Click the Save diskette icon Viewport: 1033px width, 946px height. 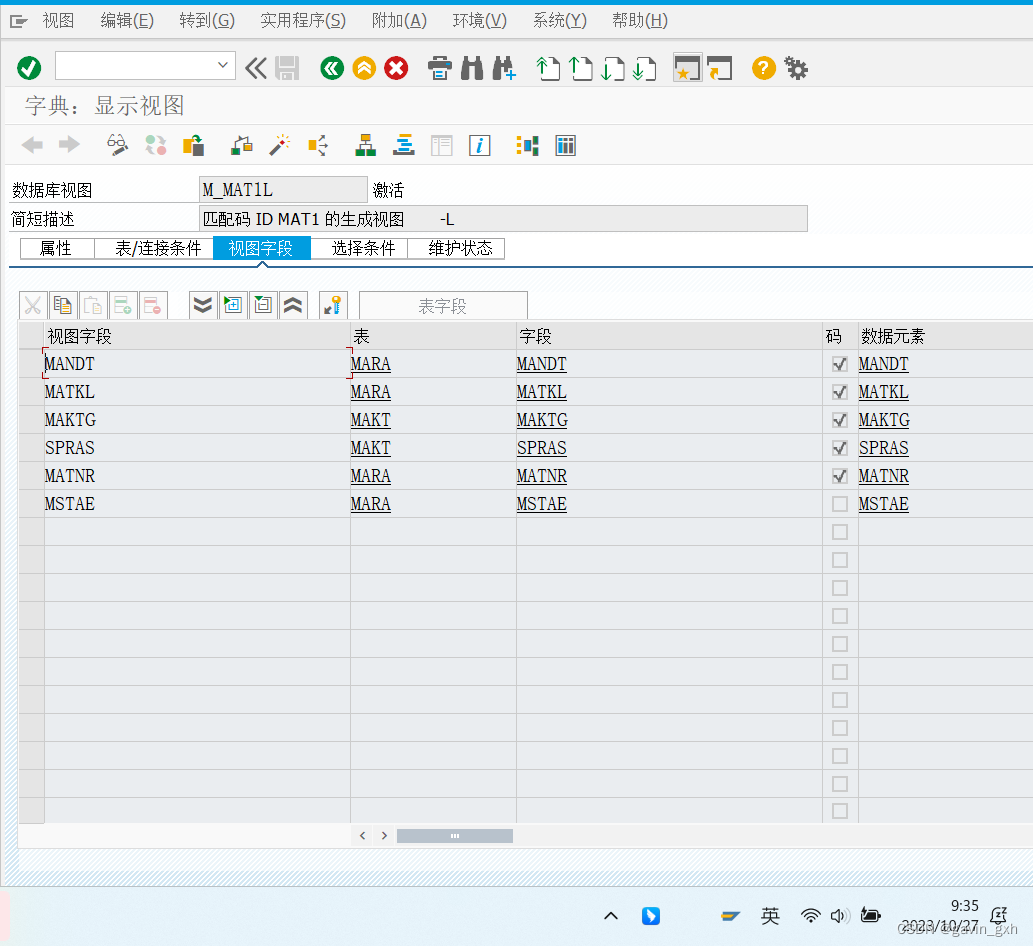pos(287,67)
